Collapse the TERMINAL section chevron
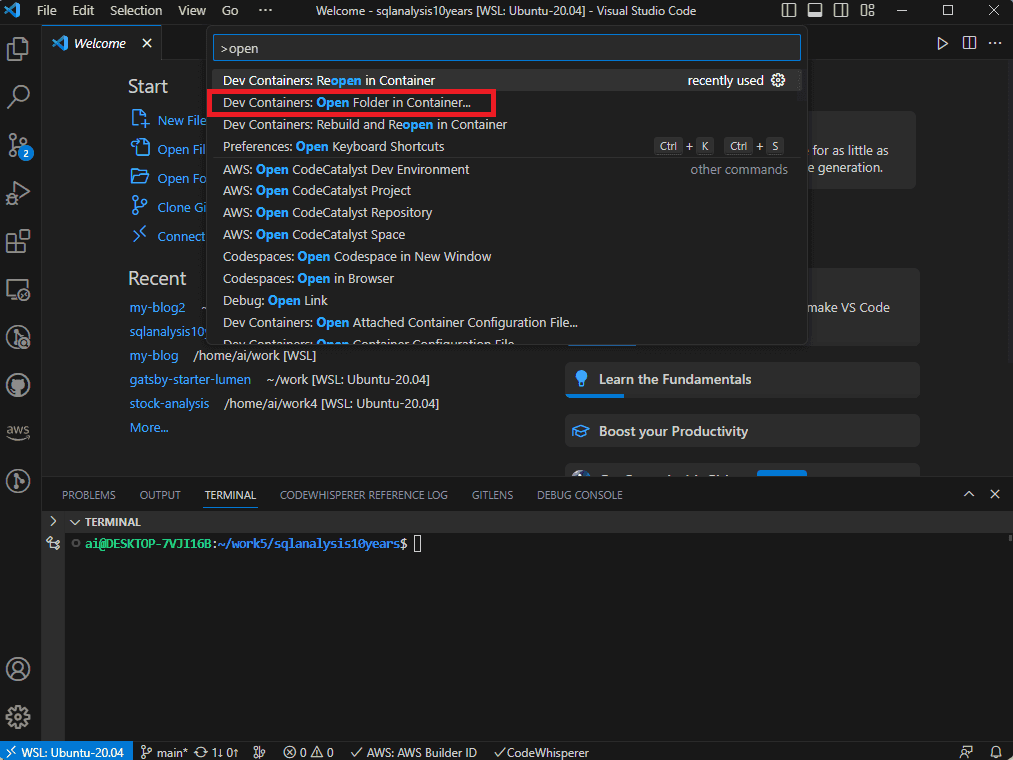 75,522
